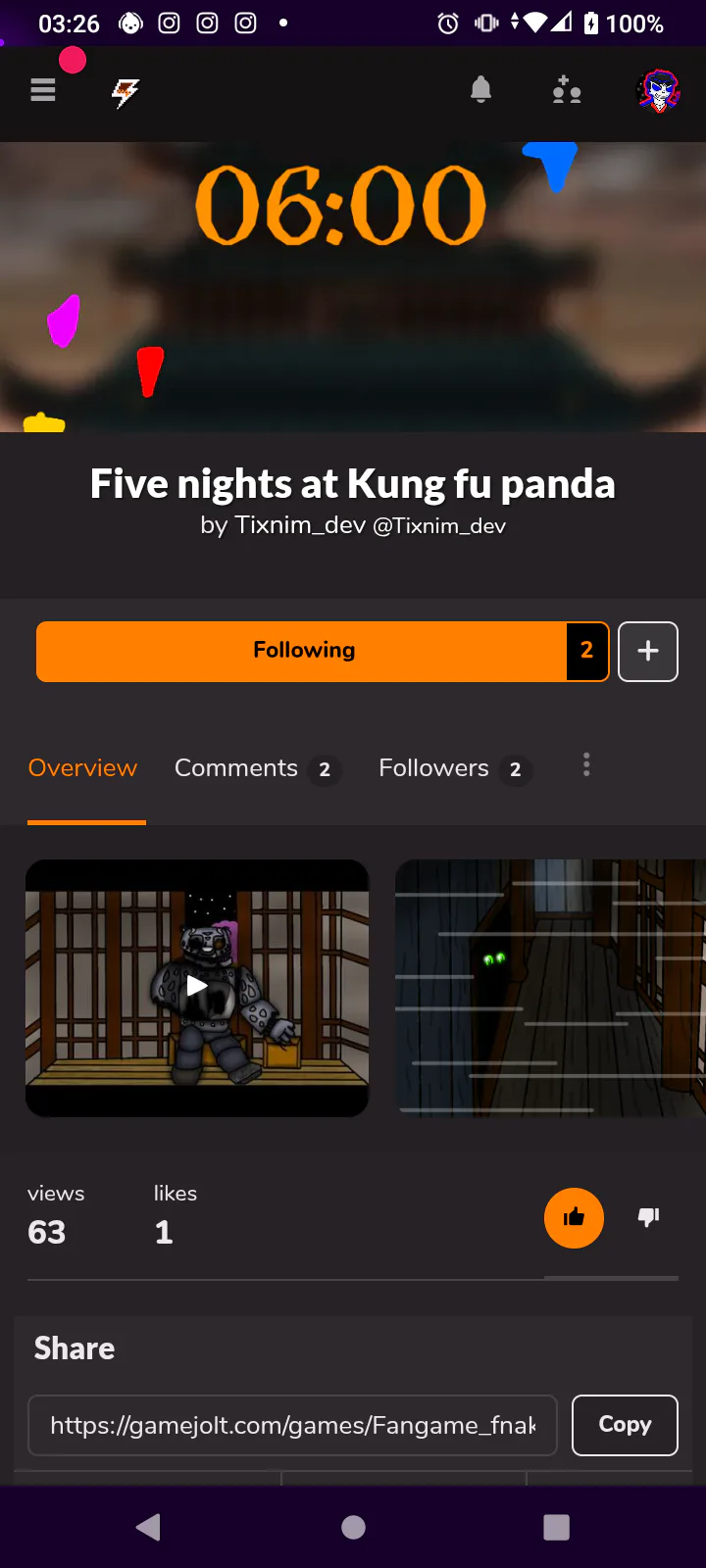Tap the Android back navigation button
The height and width of the screenshot is (1568, 706).
149,1527
